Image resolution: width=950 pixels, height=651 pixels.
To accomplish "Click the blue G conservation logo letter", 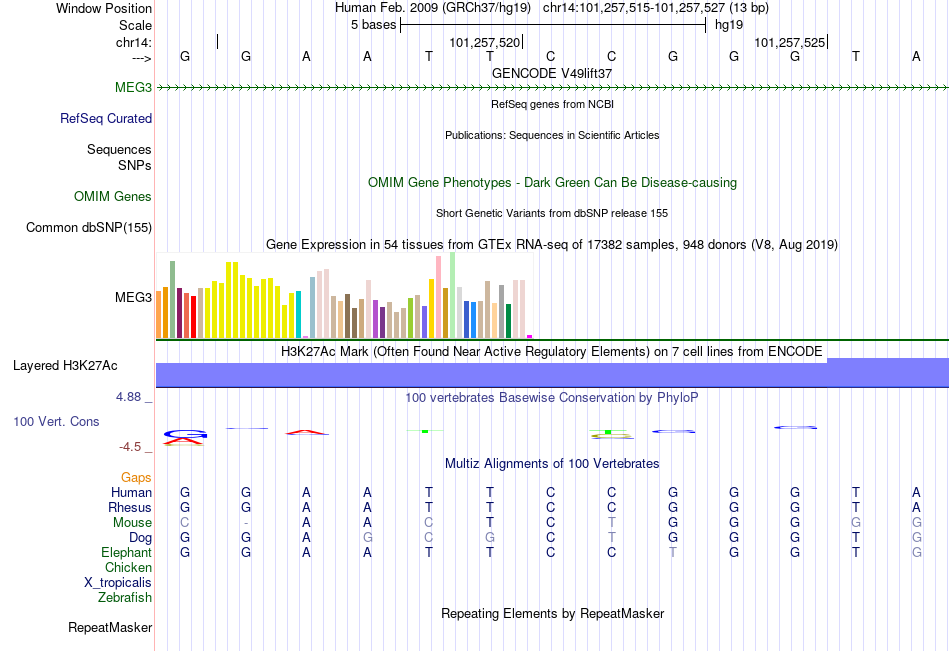I will tap(185, 434).
